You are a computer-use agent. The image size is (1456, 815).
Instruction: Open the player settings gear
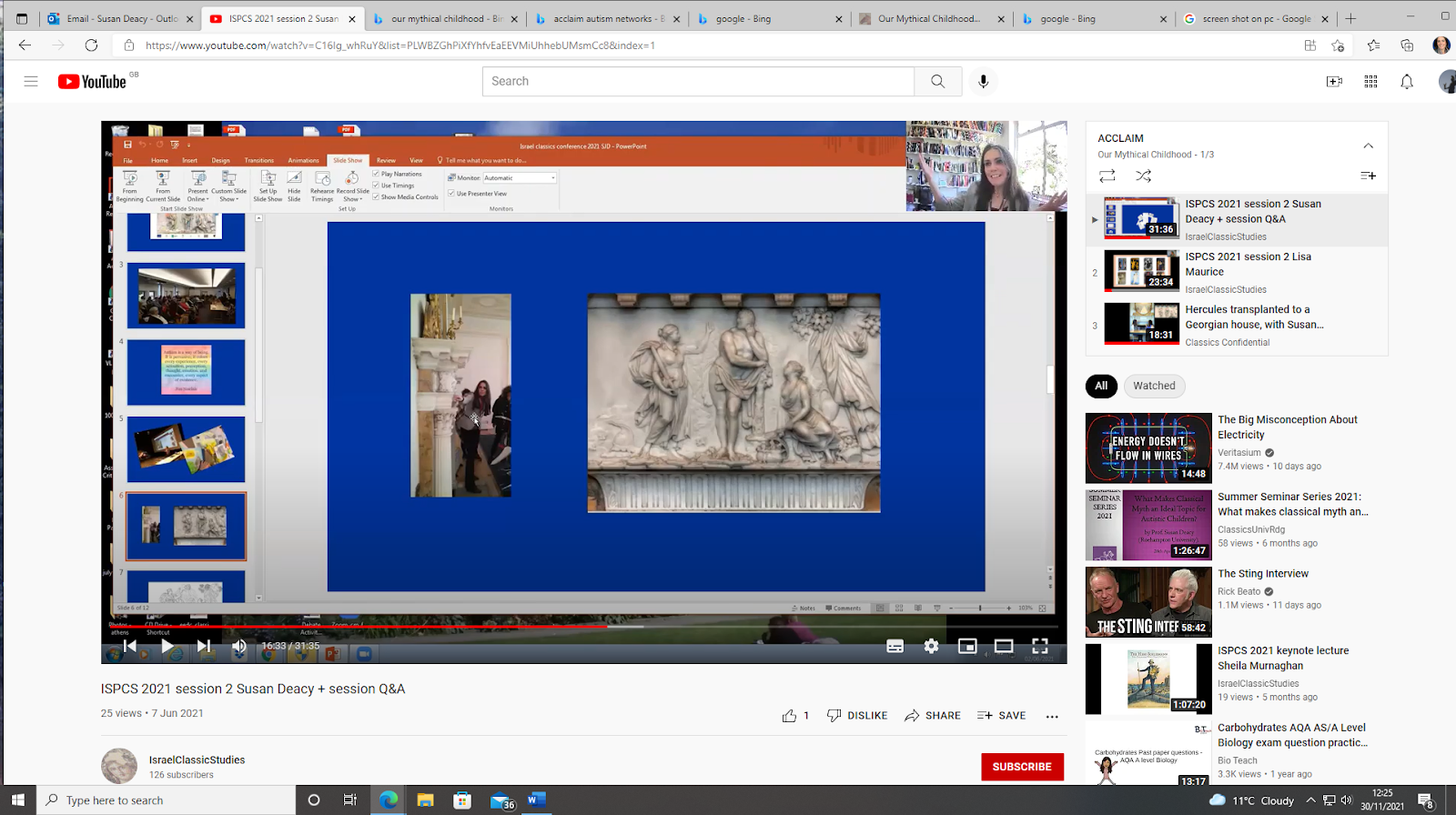pyautogui.click(x=931, y=646)
